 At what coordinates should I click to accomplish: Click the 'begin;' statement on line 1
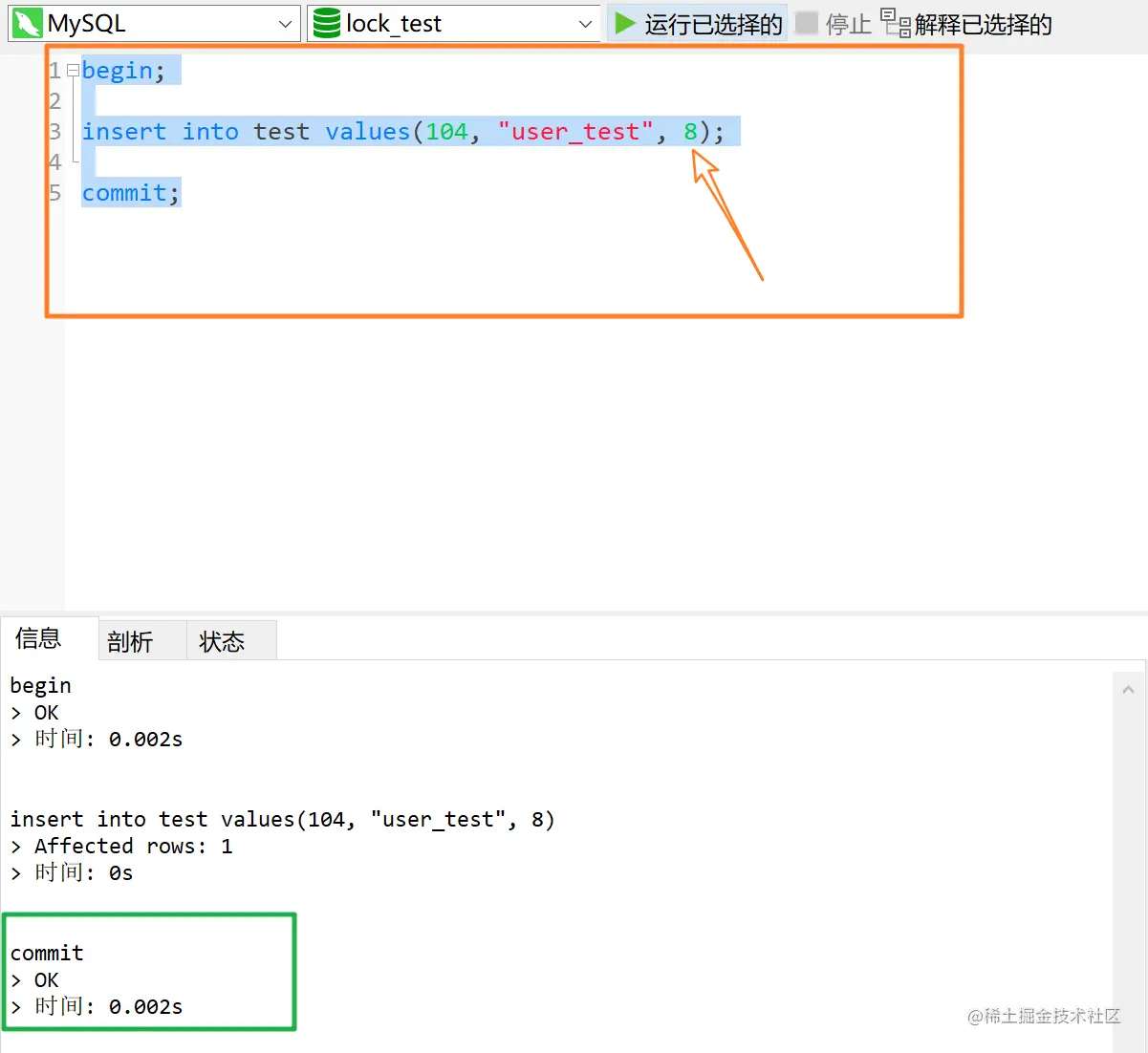[x=123, y=71]
